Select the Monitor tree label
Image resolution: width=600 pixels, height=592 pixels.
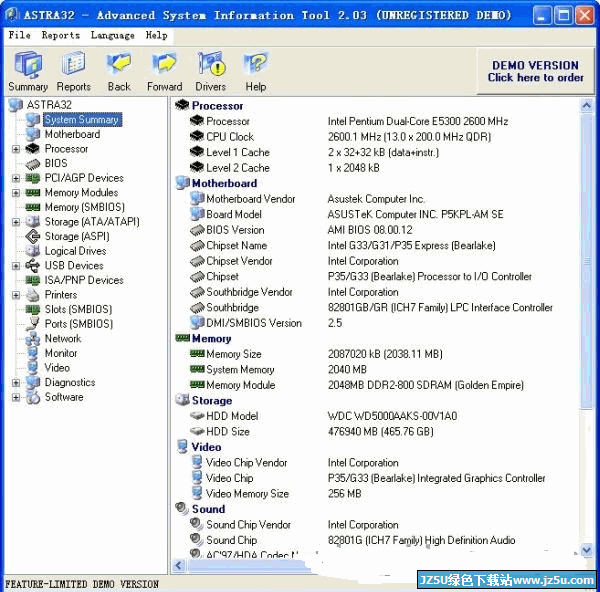[x=61, y=353]
